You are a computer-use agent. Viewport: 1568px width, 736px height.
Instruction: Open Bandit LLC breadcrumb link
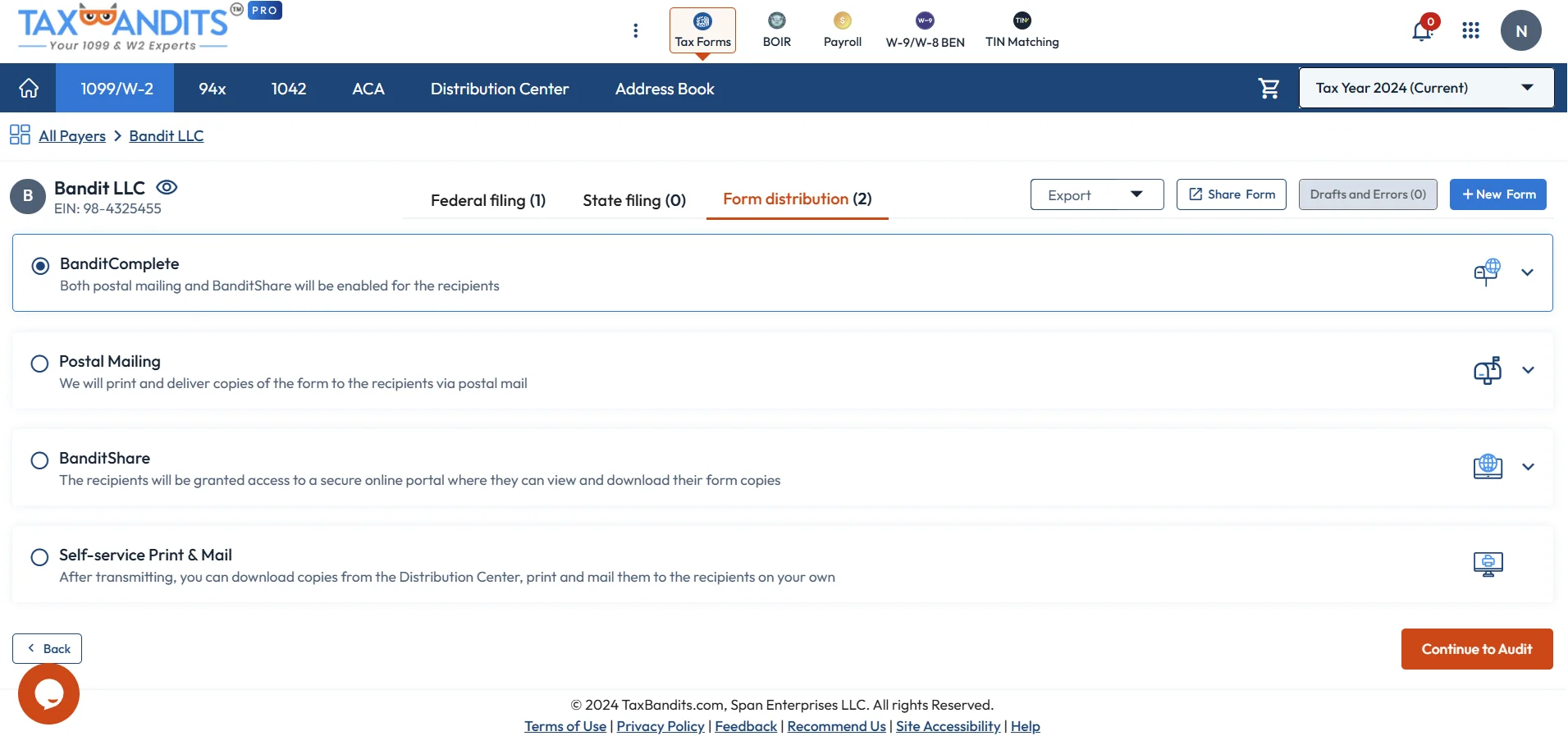click(167, 135)
